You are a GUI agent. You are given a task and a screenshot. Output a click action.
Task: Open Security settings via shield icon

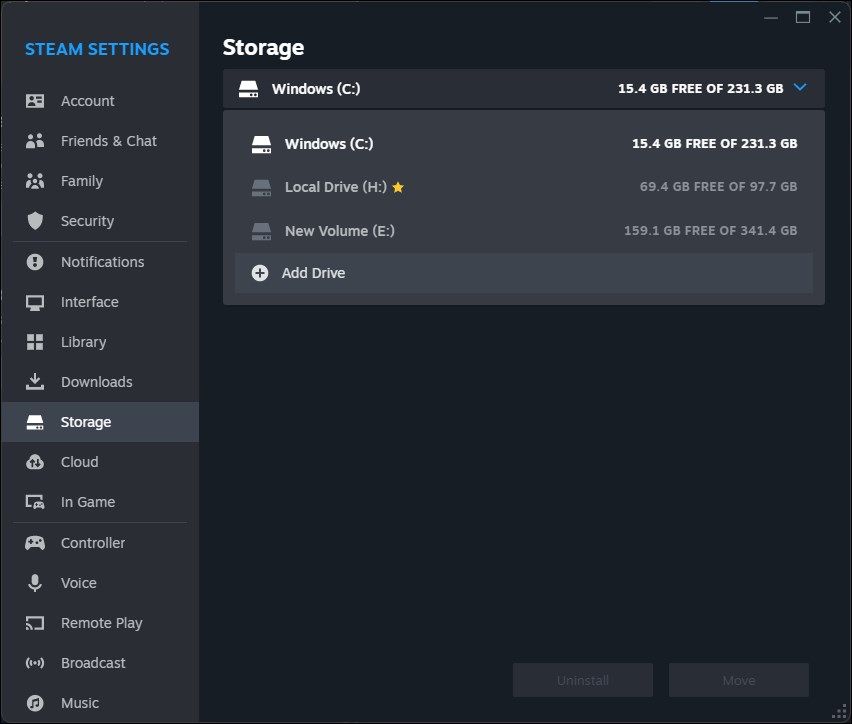pos(33,220)
